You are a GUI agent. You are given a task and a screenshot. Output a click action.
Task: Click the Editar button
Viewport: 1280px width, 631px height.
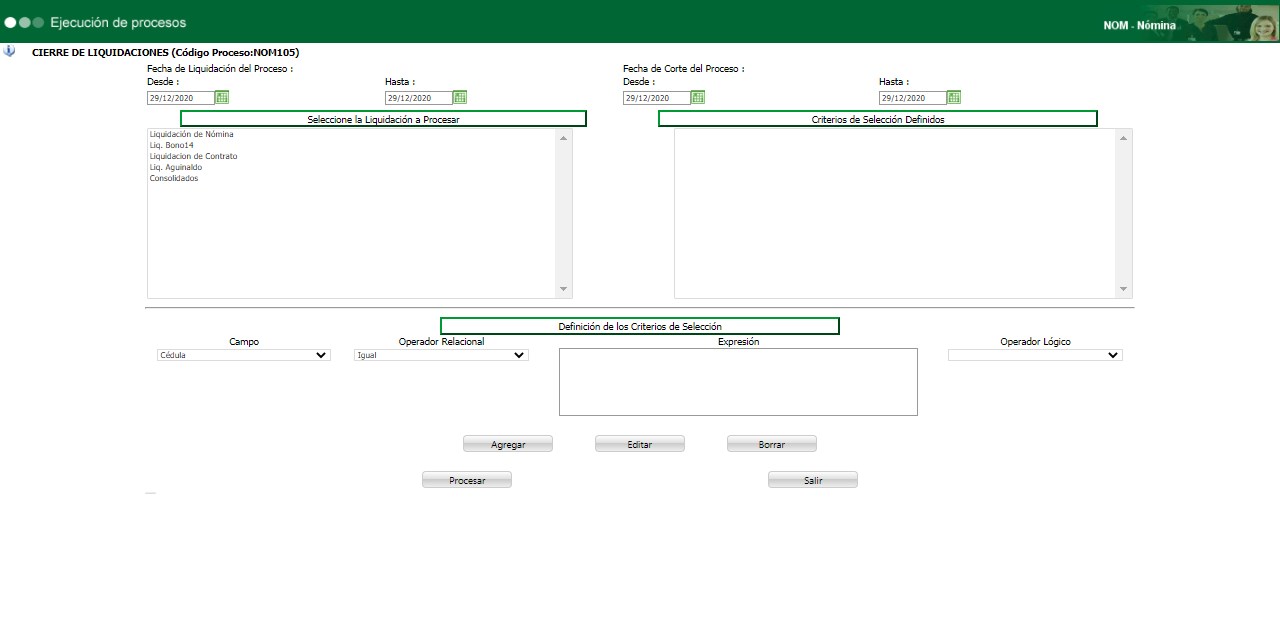pyautogui.click(x=640, y=444)
